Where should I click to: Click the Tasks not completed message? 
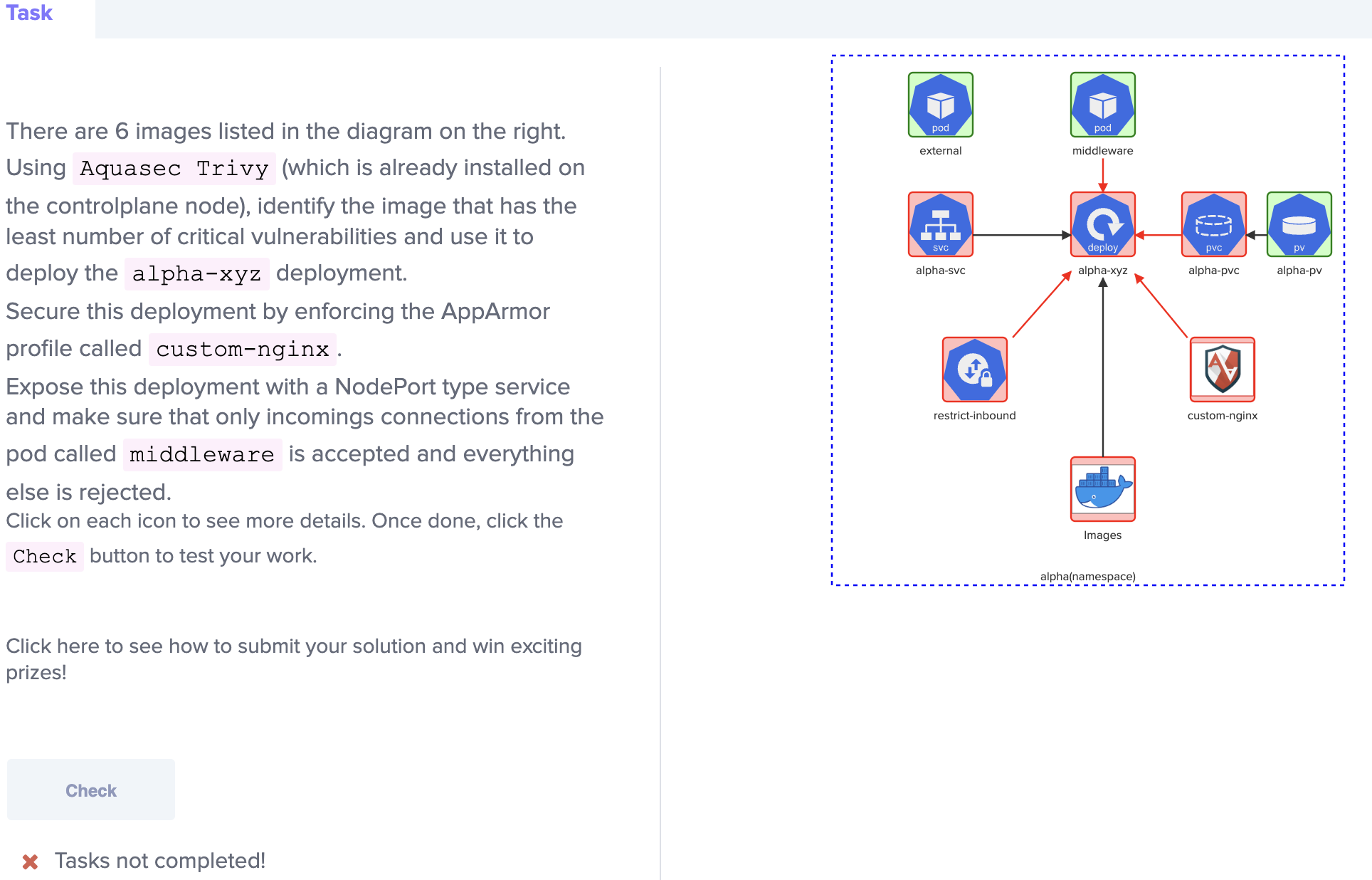[x=160, y=861]
